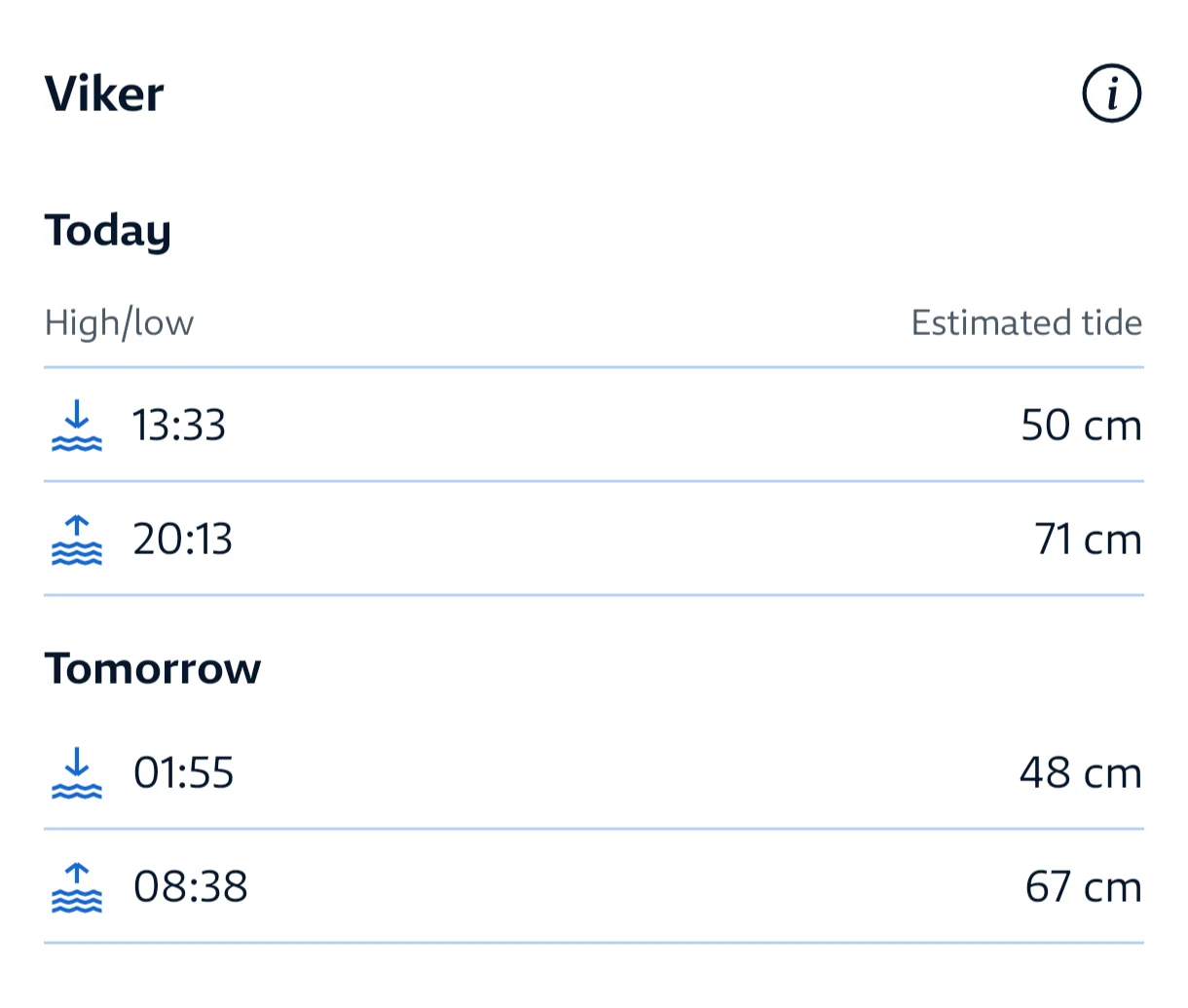Open the info icon next to Viker
Image resolution: width=1188 pixels, height=1008 pixels.
[x=1111, y=94]
